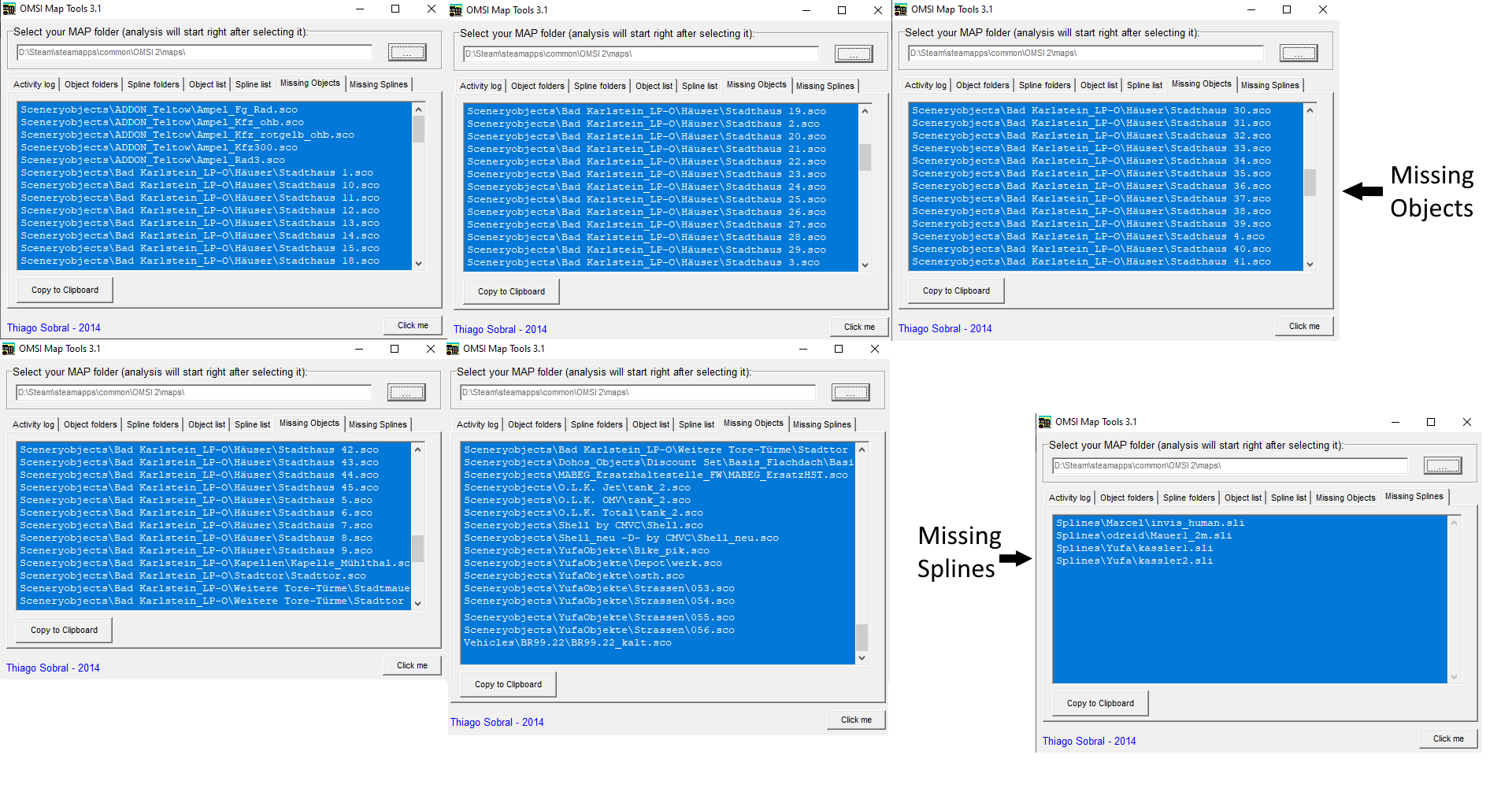Open Missing Objects tab in the window showing kassler1.sli
The height and width of the screenshot is (803, 1512).
click(x=1345, y=498)
